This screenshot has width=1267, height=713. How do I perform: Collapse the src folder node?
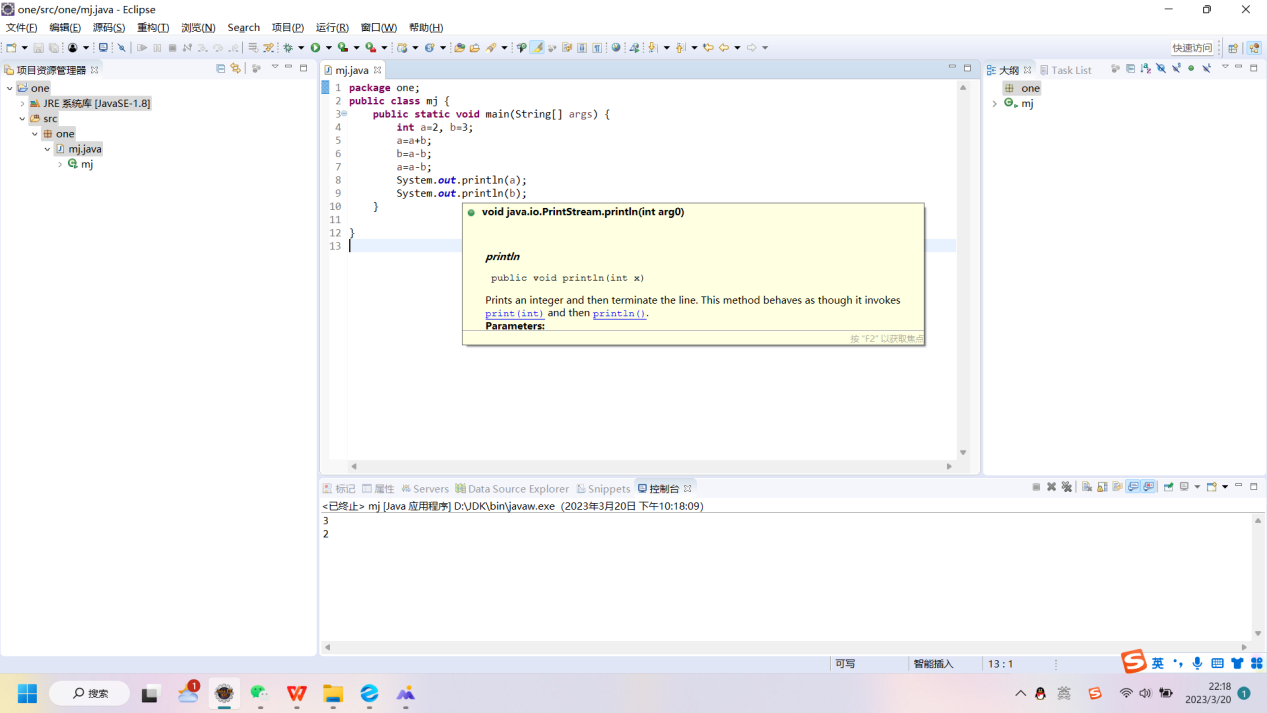pyautogui.click(x=23, y=118)
